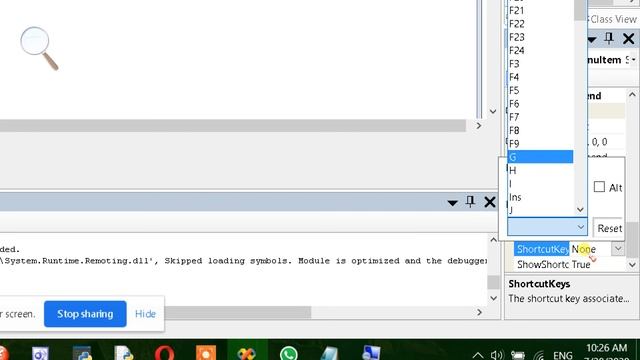Open ShortcutKeys value dropdown arrow
The height and width of the screenshot is (360, 640).
(x=618, y=249)
